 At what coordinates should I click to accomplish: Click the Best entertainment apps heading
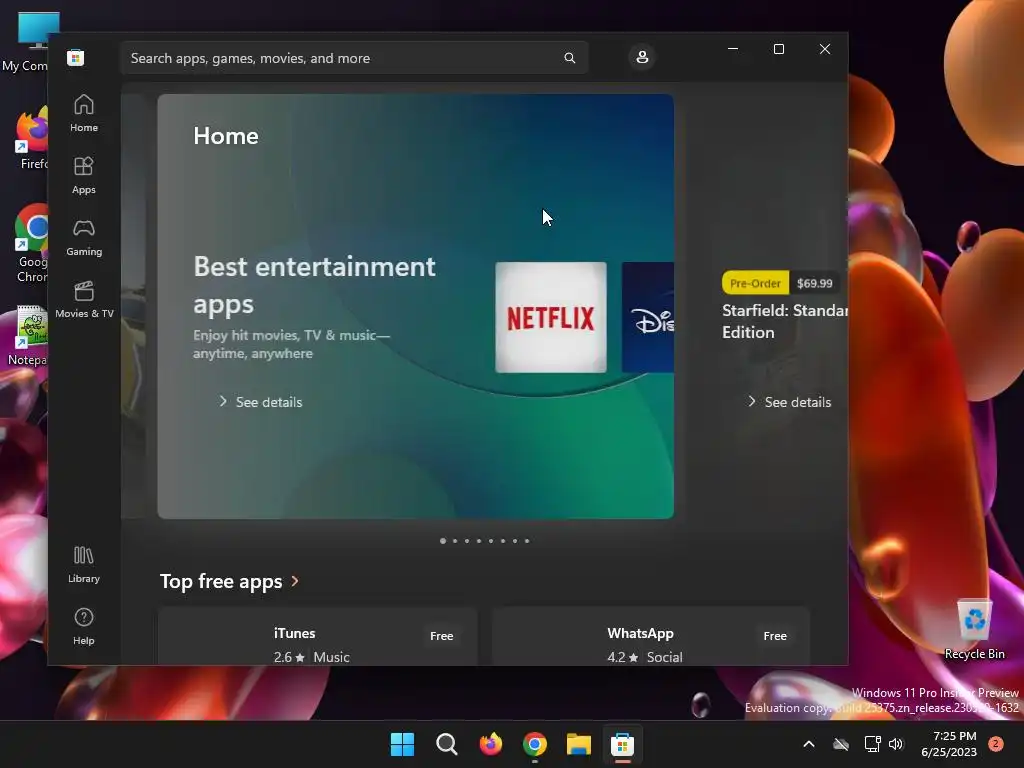click(x=314, y=285)
